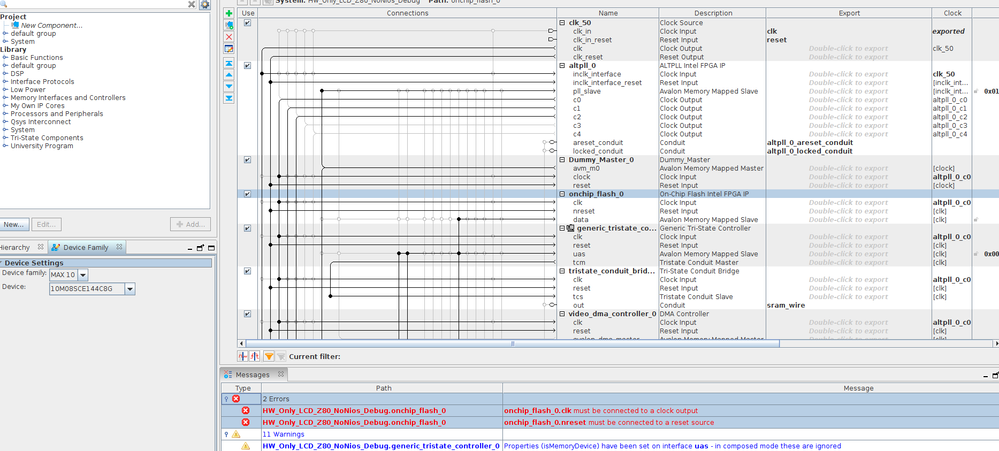
Task: Close the Messages tab with its X
Action: 281,375
